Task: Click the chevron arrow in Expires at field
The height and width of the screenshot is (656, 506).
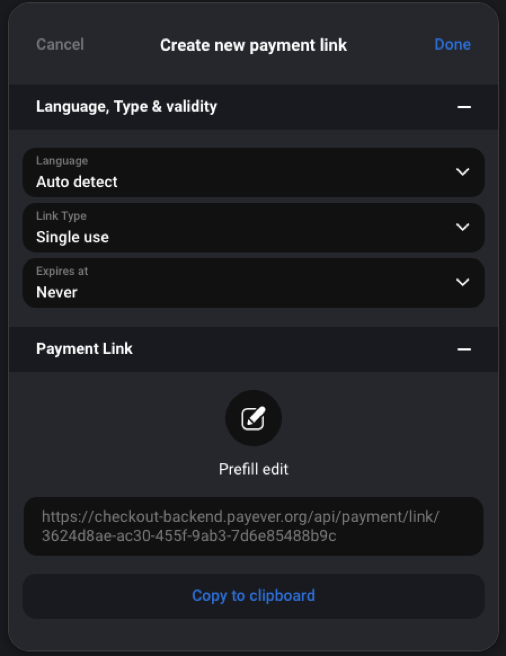Action: (x=462, y=282)
